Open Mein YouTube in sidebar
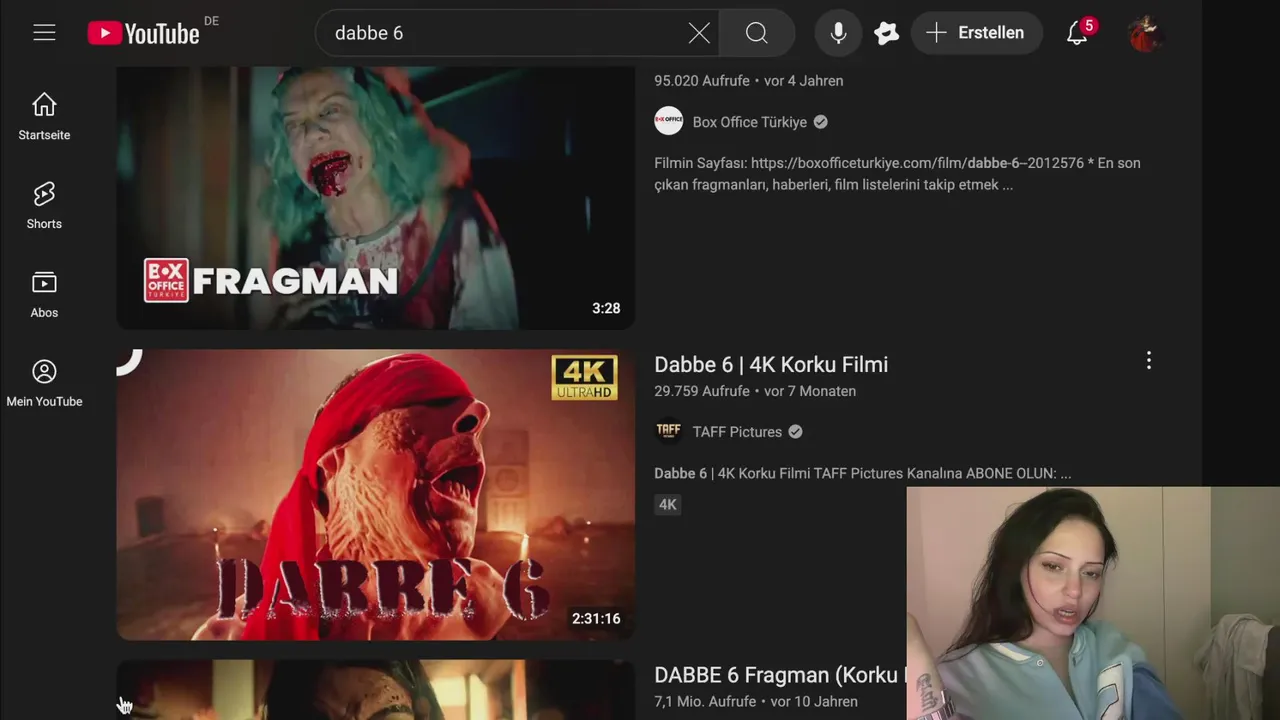This screenshot has height=720, width=1280. [44, 383]
